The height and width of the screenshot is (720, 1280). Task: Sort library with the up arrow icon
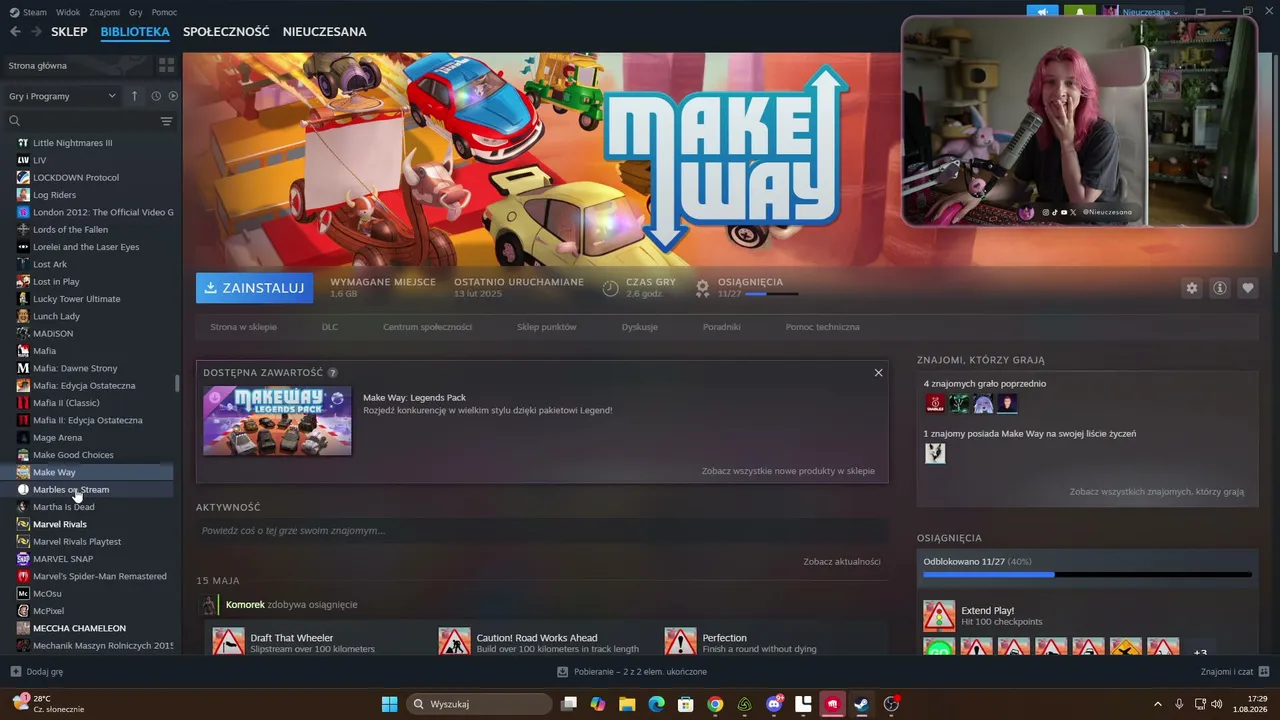click(134, 96)
